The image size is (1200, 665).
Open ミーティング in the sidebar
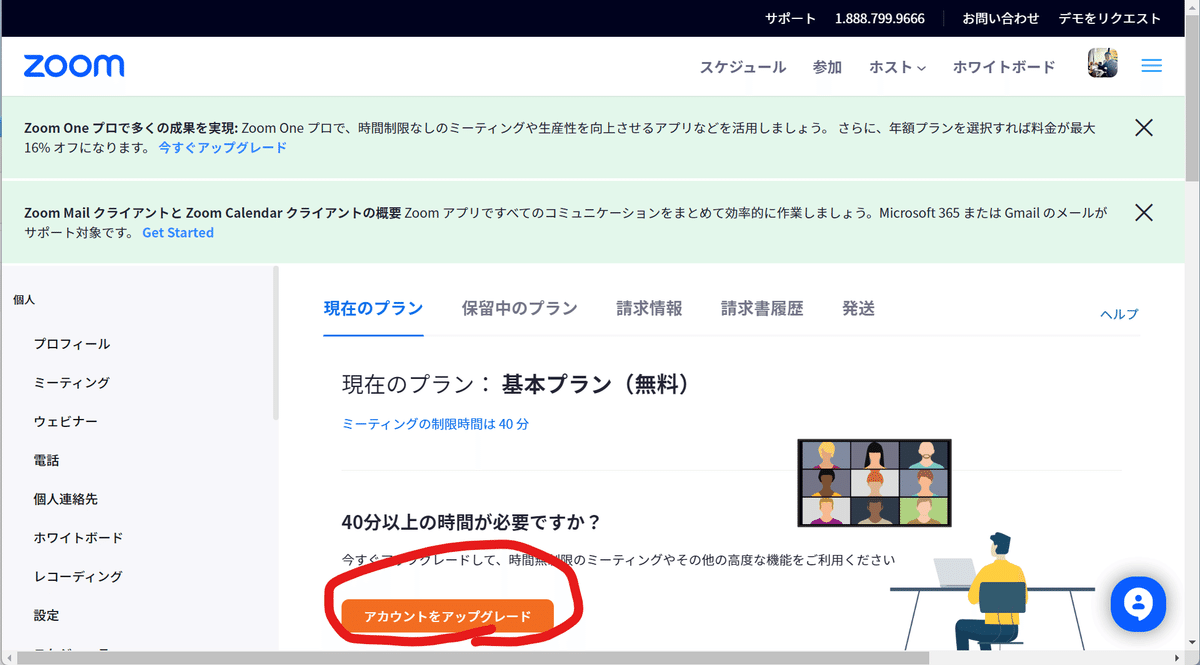click(72, 382)
